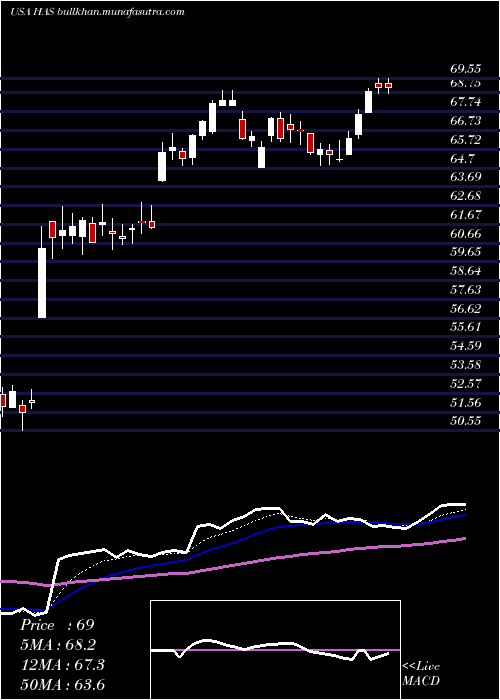
Task: Click the '50MA : 63.6' readout
Action: click(62, 684)
